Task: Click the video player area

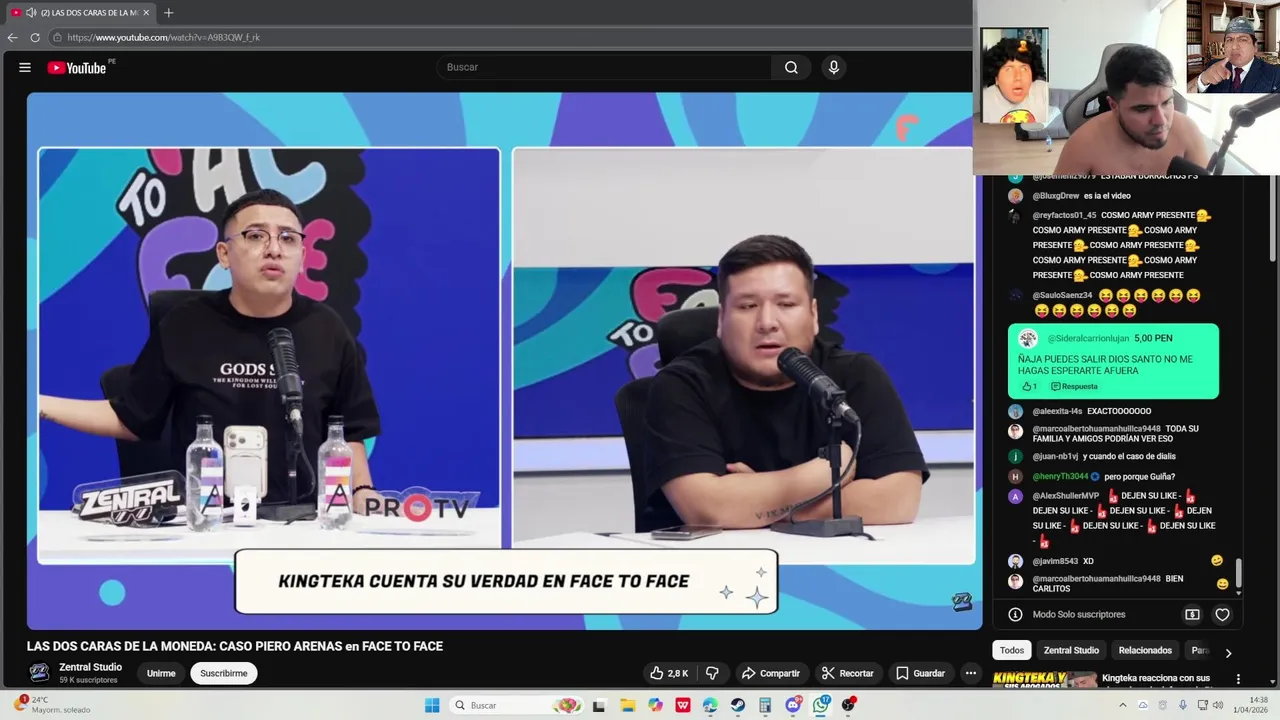Action: (x=505, y=360)
